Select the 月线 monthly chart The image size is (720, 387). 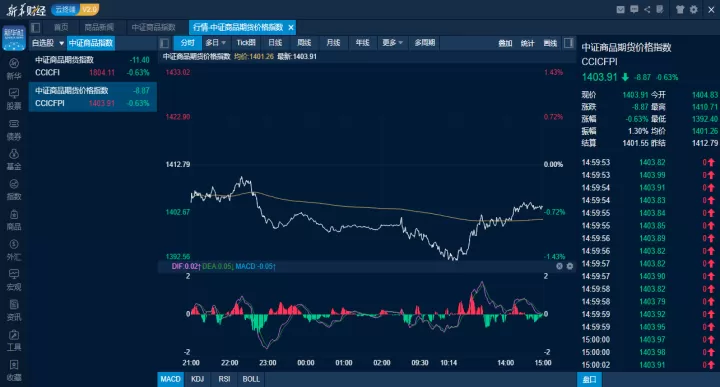pos(333,43)
